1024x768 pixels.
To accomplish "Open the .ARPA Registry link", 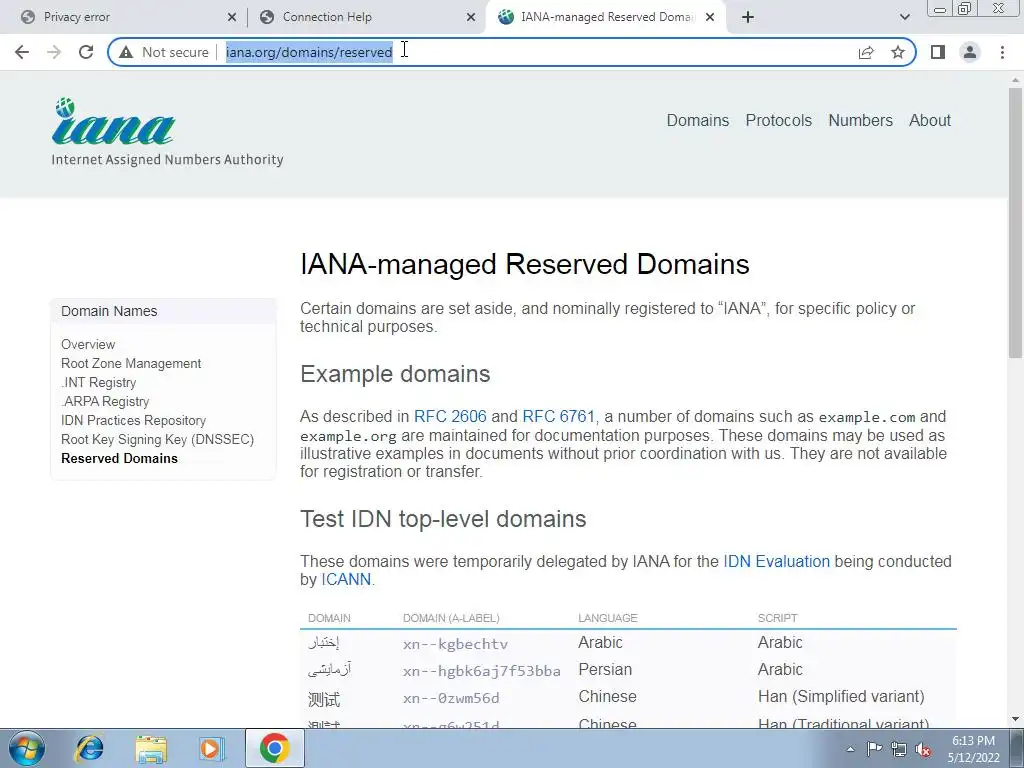I will pyautogui.click(x=105, y=401).
